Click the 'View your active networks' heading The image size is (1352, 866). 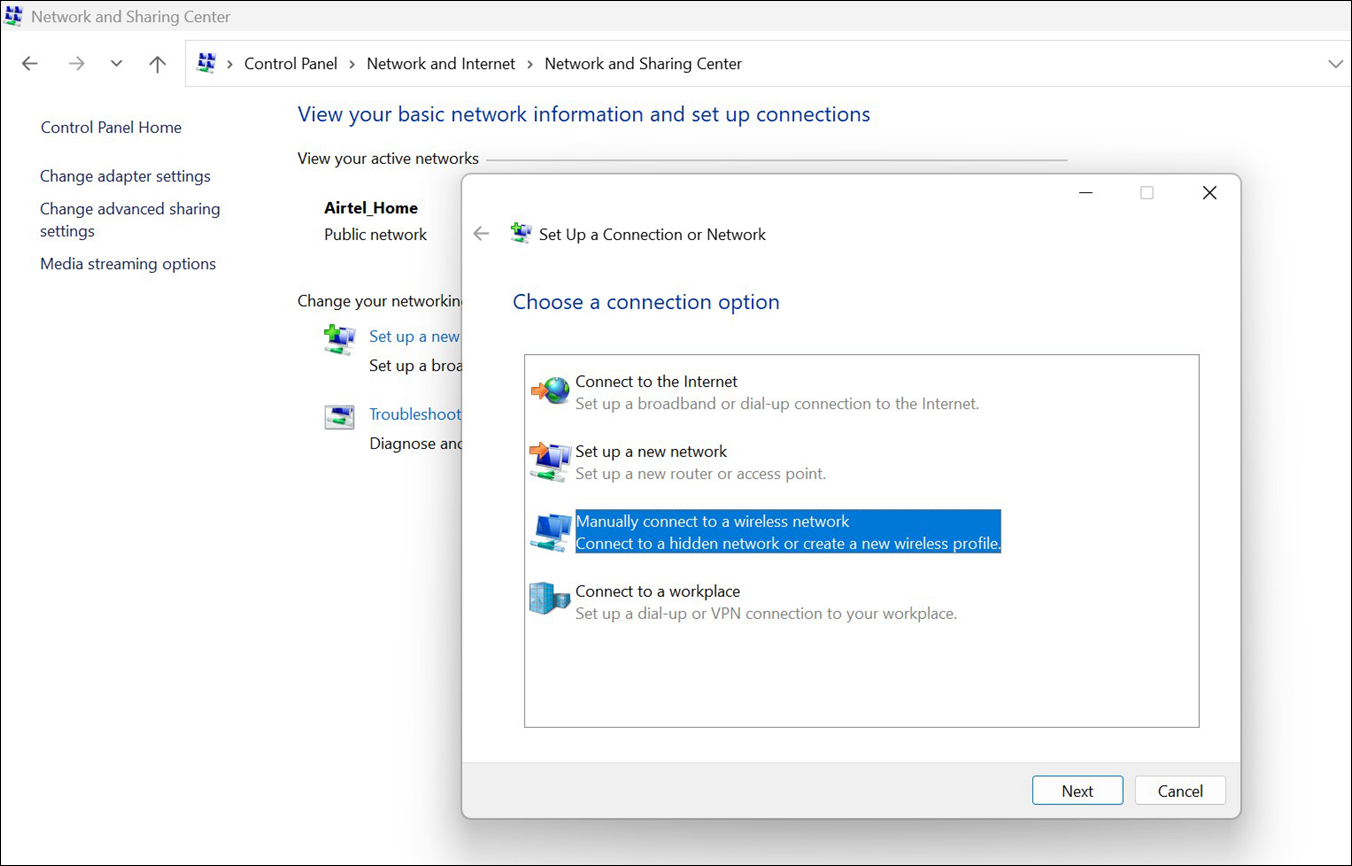pos(388,158)
